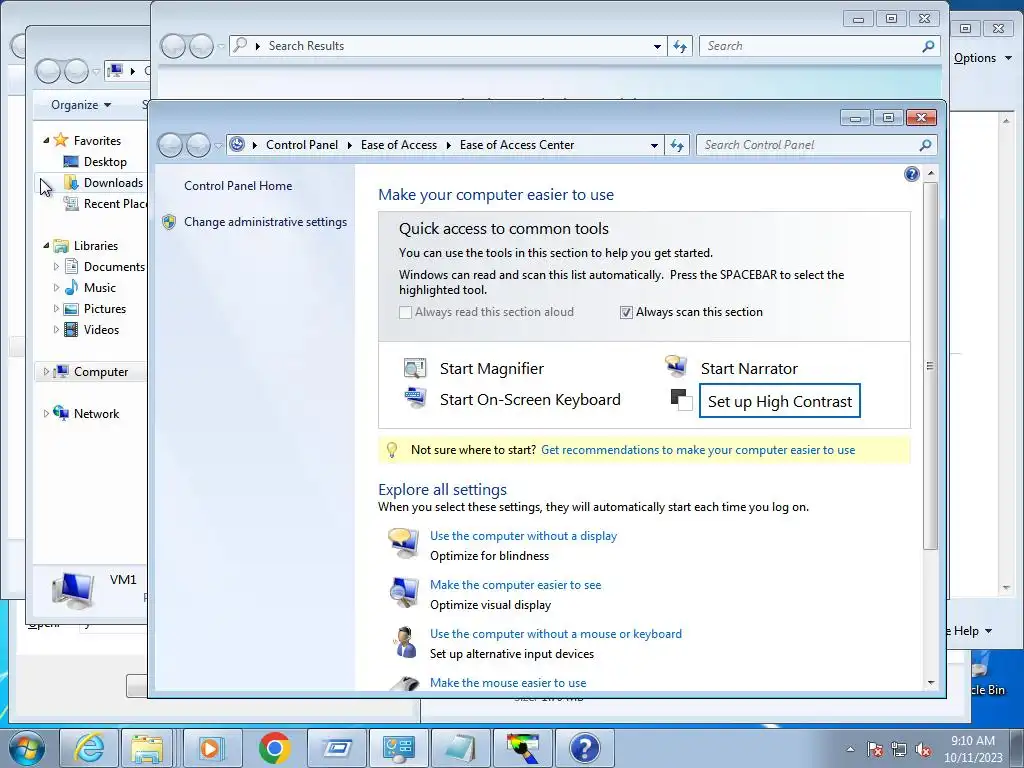Viewport: 1024px width, 768px height.
Task: Click the Action Center flag tray icon
Action: (x=875, y=750)
